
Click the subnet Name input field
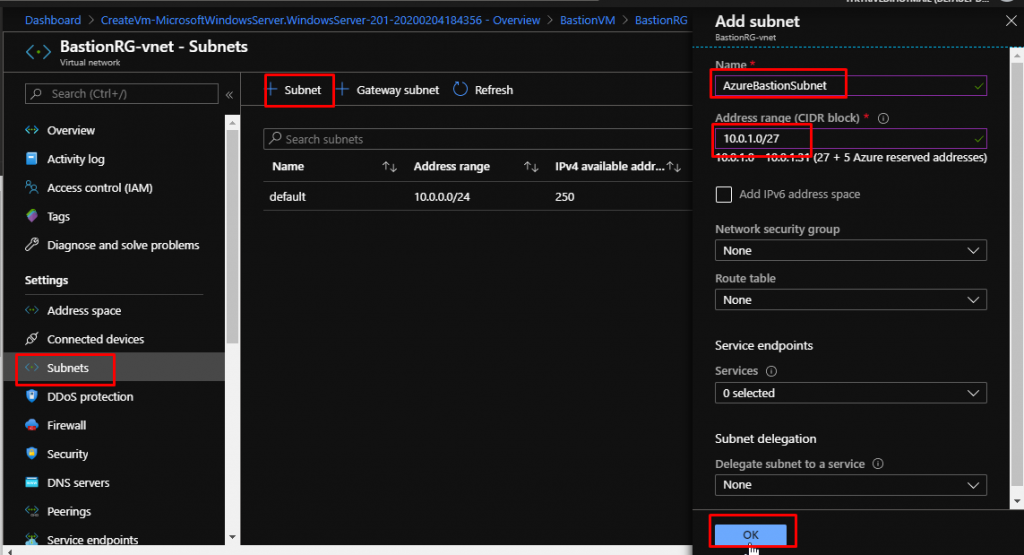tap(850, 86)
